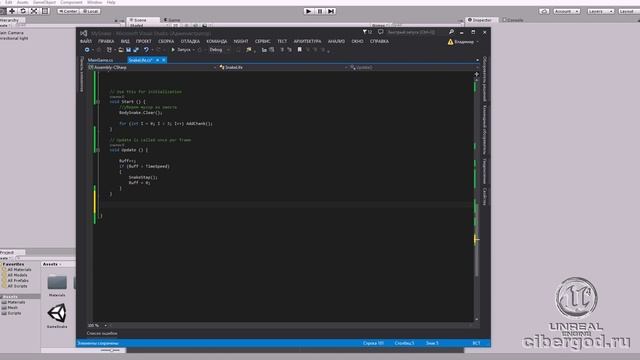Open the SnakeLife class navigation dropdown

(282, 67)
